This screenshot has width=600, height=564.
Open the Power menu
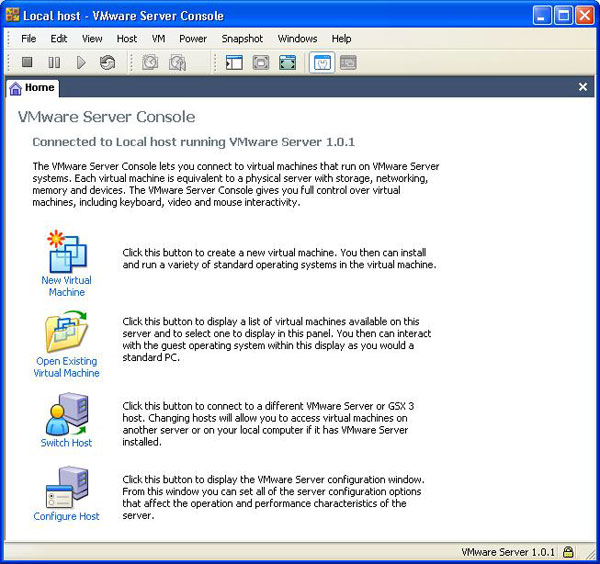tap(193, 39)
